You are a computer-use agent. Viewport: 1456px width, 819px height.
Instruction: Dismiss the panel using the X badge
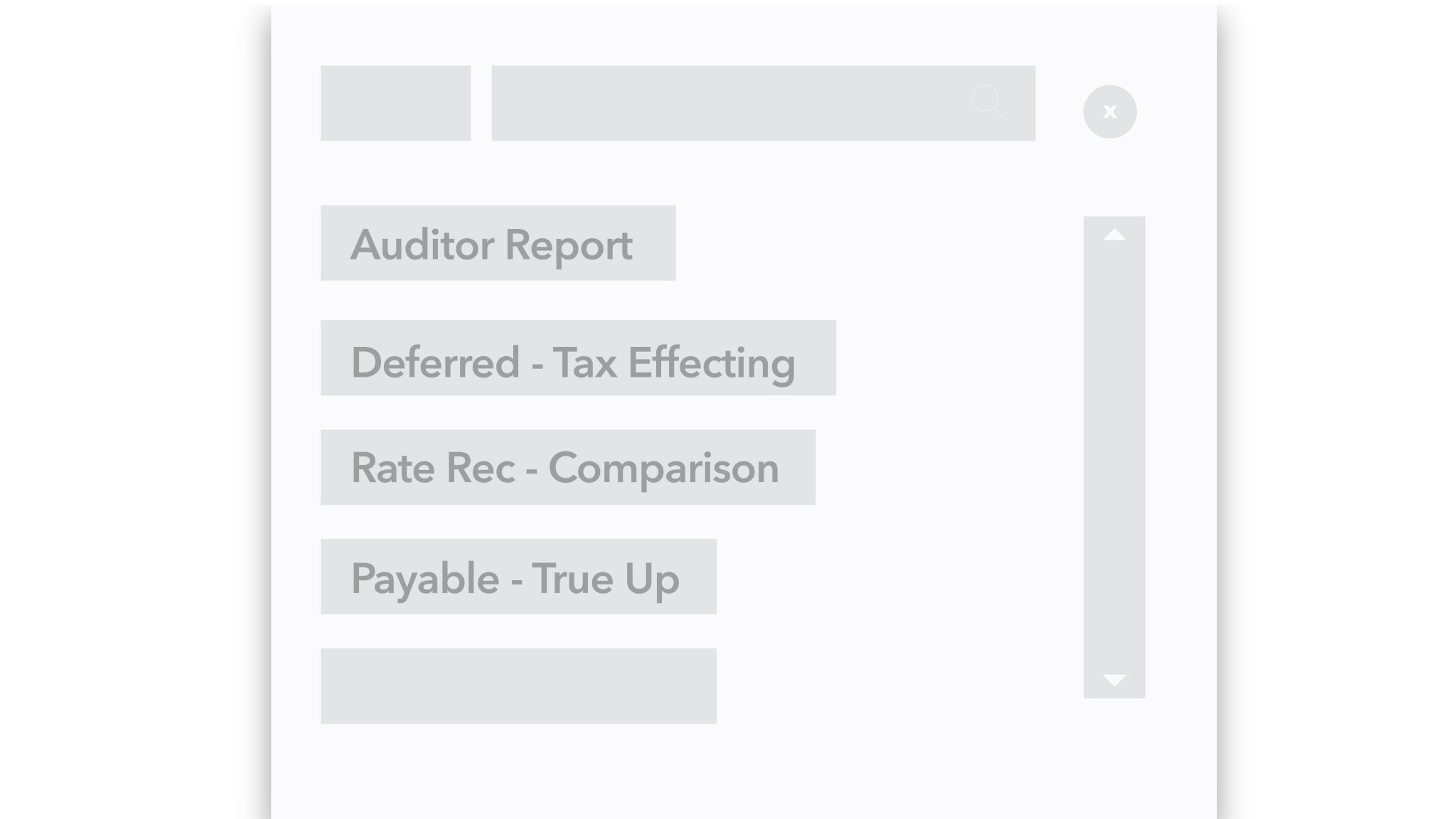[x=1109, y=112]
